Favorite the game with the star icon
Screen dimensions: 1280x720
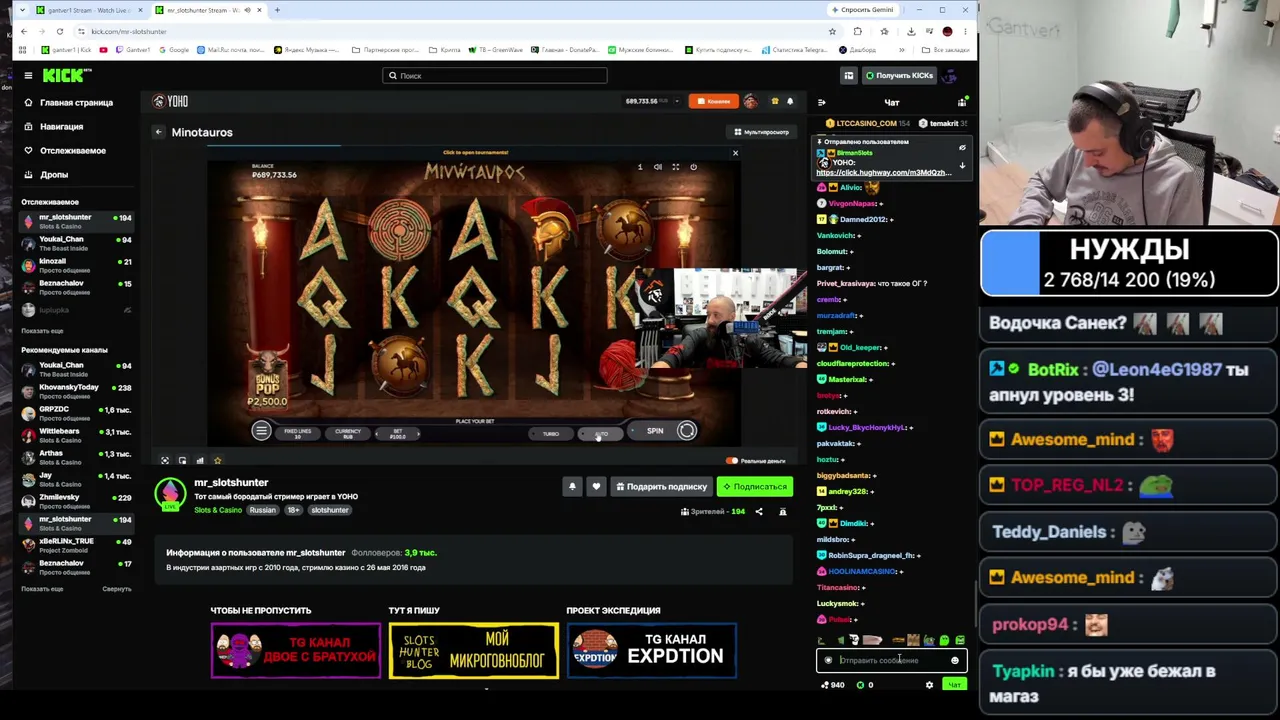[217, 461]
